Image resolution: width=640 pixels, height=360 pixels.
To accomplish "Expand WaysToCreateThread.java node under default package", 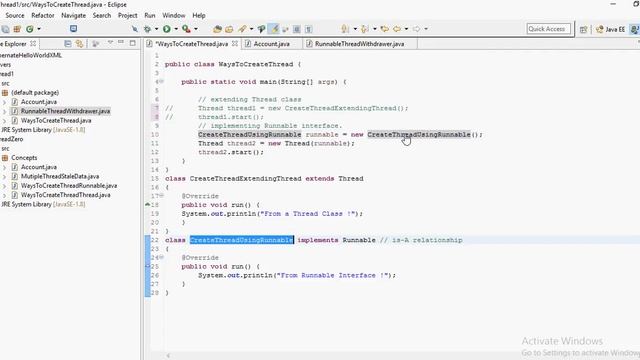I will click(4, 120).
